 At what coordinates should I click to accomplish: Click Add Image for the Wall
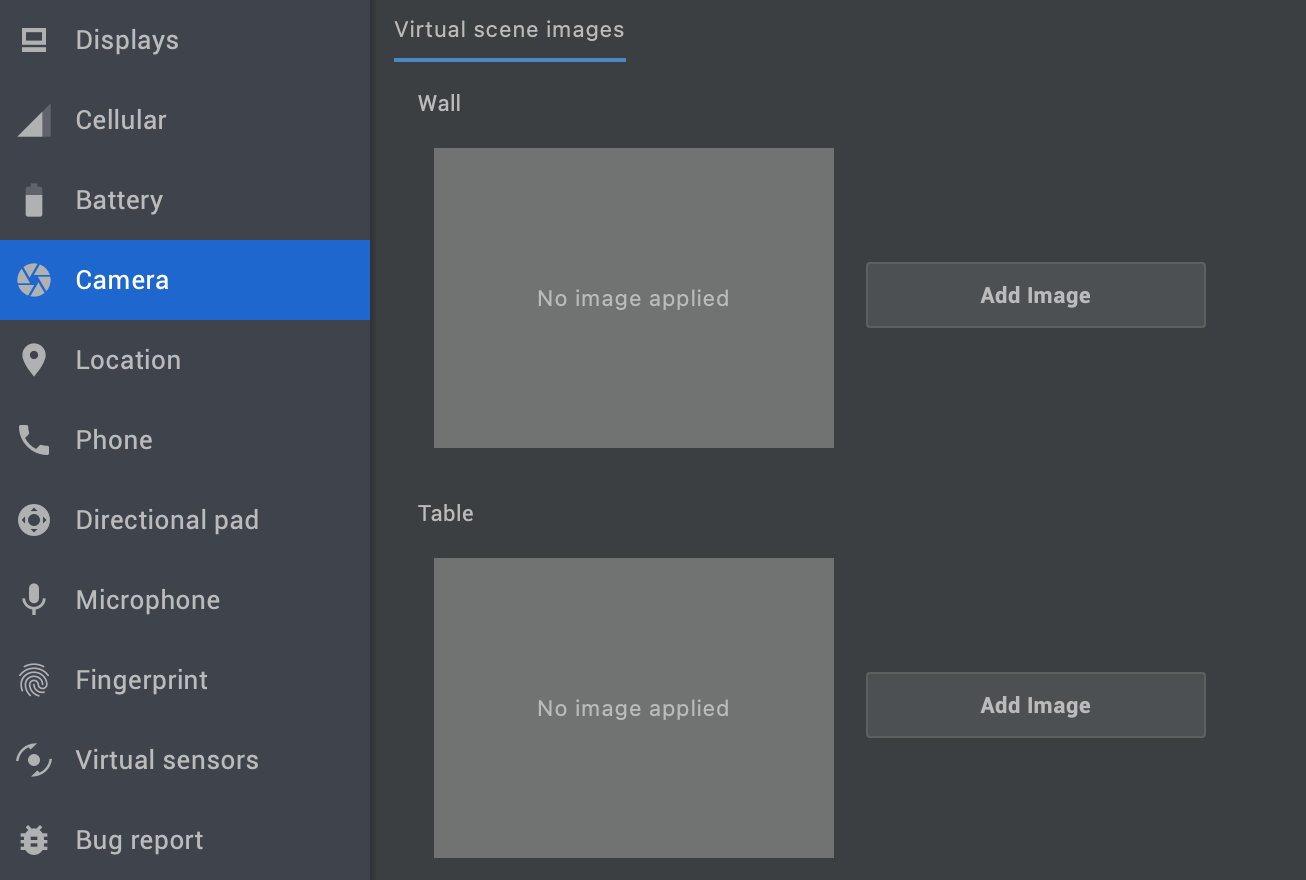point(1035,295)
